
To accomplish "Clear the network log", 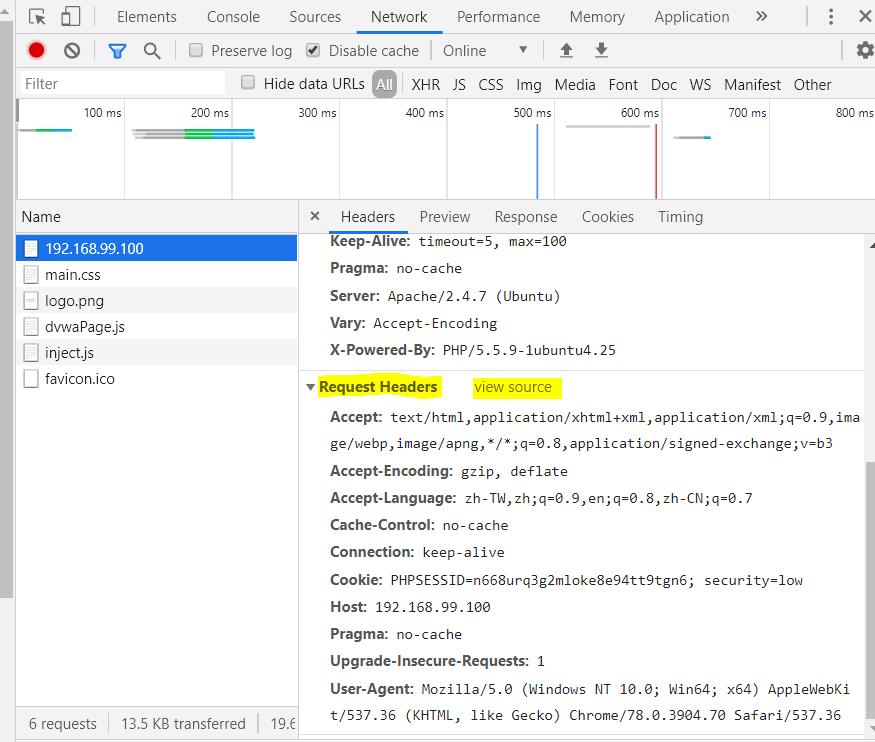I will pos(72,51).
